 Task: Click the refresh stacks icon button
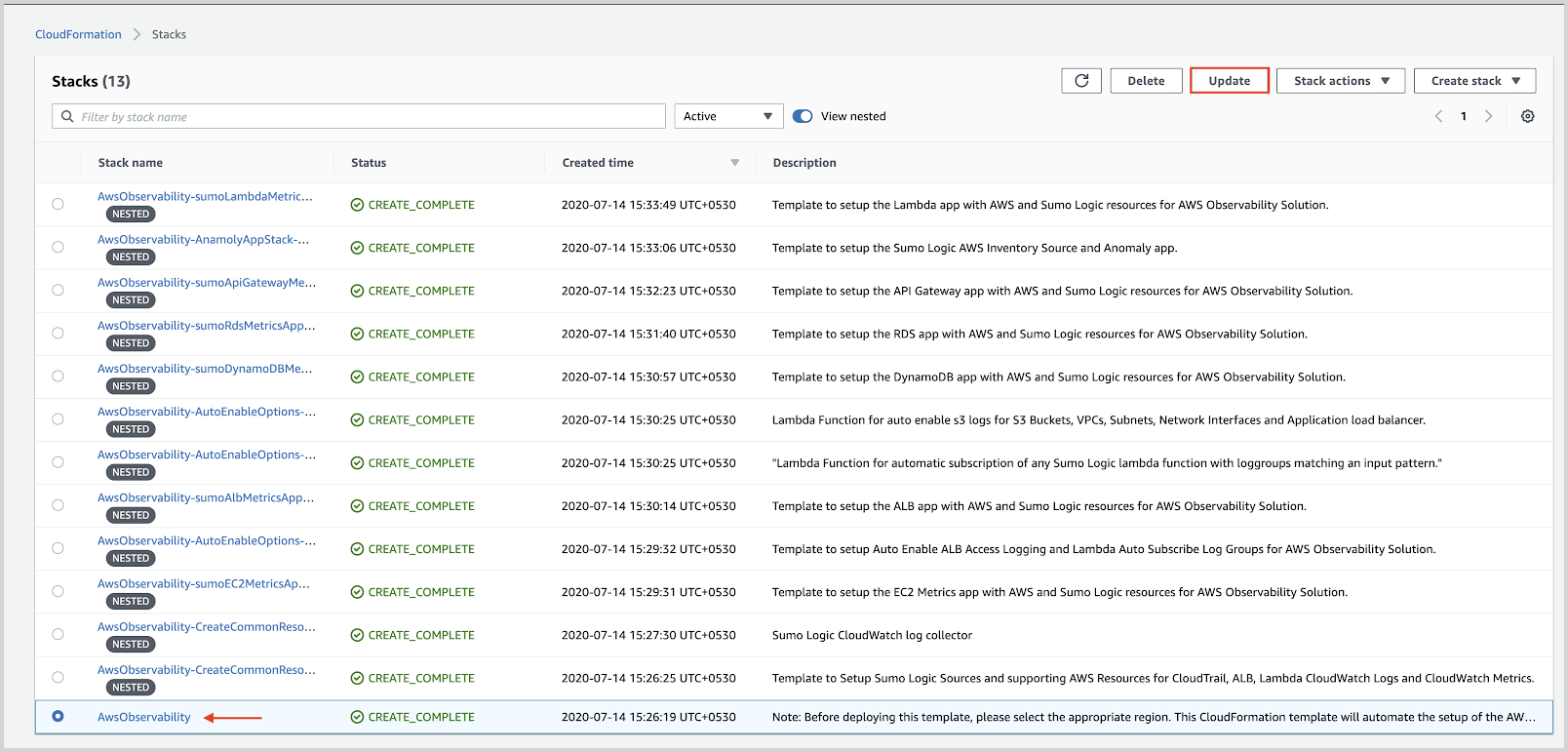1080,81
